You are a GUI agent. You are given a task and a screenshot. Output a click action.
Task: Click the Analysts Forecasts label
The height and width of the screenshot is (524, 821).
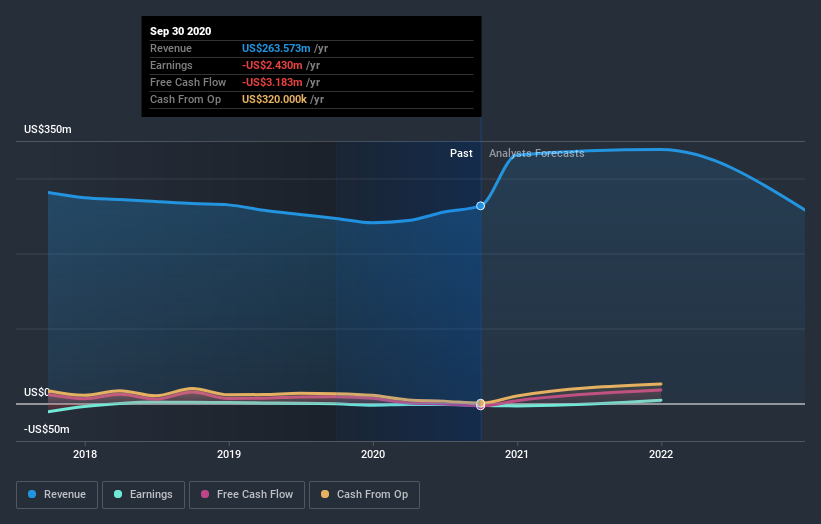(x=537, y=153)
